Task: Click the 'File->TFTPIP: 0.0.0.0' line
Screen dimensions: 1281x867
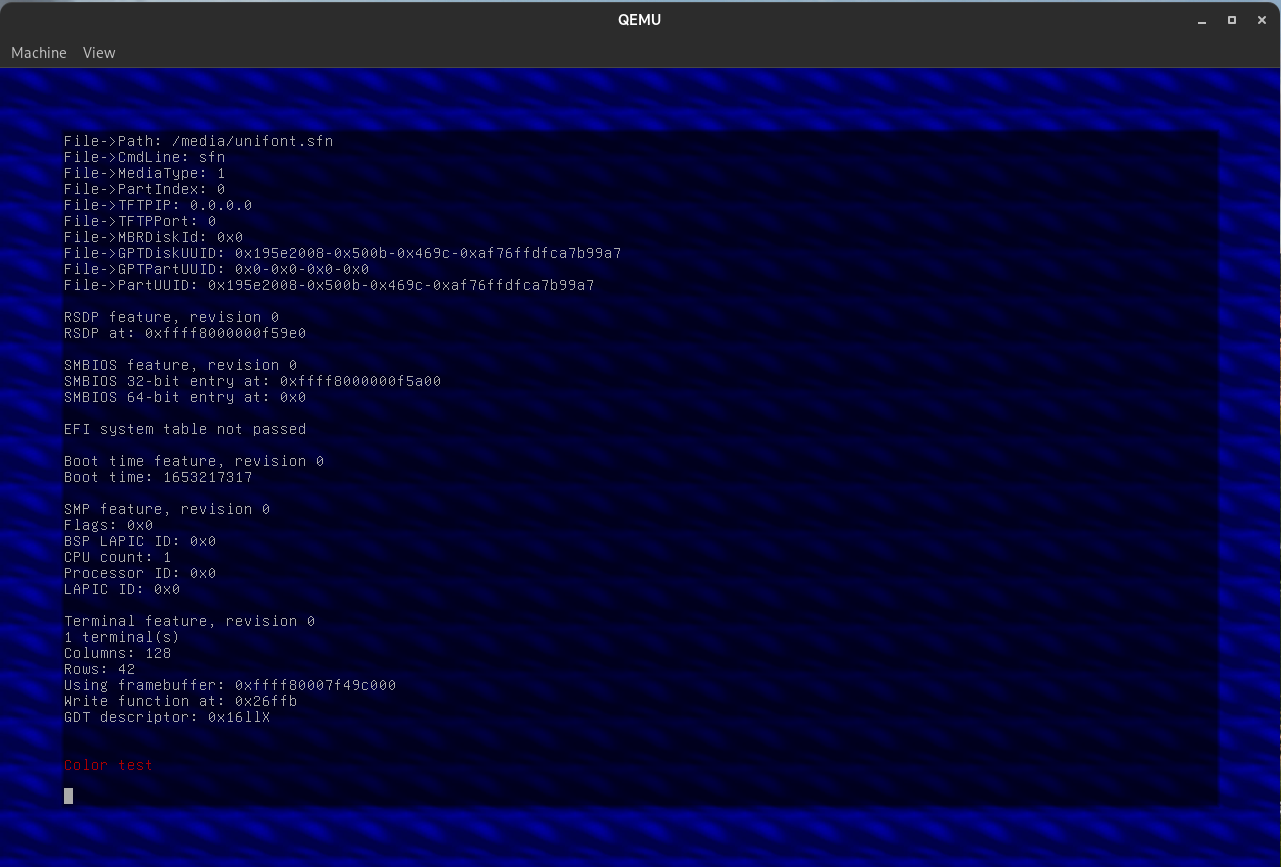Action: point(158,205)
